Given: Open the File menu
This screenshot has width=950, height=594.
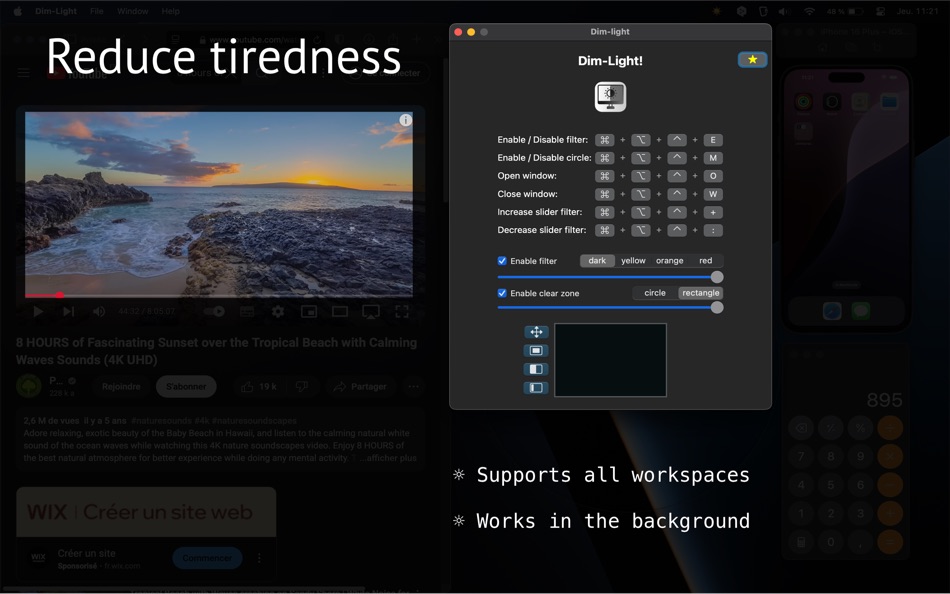Looking at the screenshot, I should 96,11.
